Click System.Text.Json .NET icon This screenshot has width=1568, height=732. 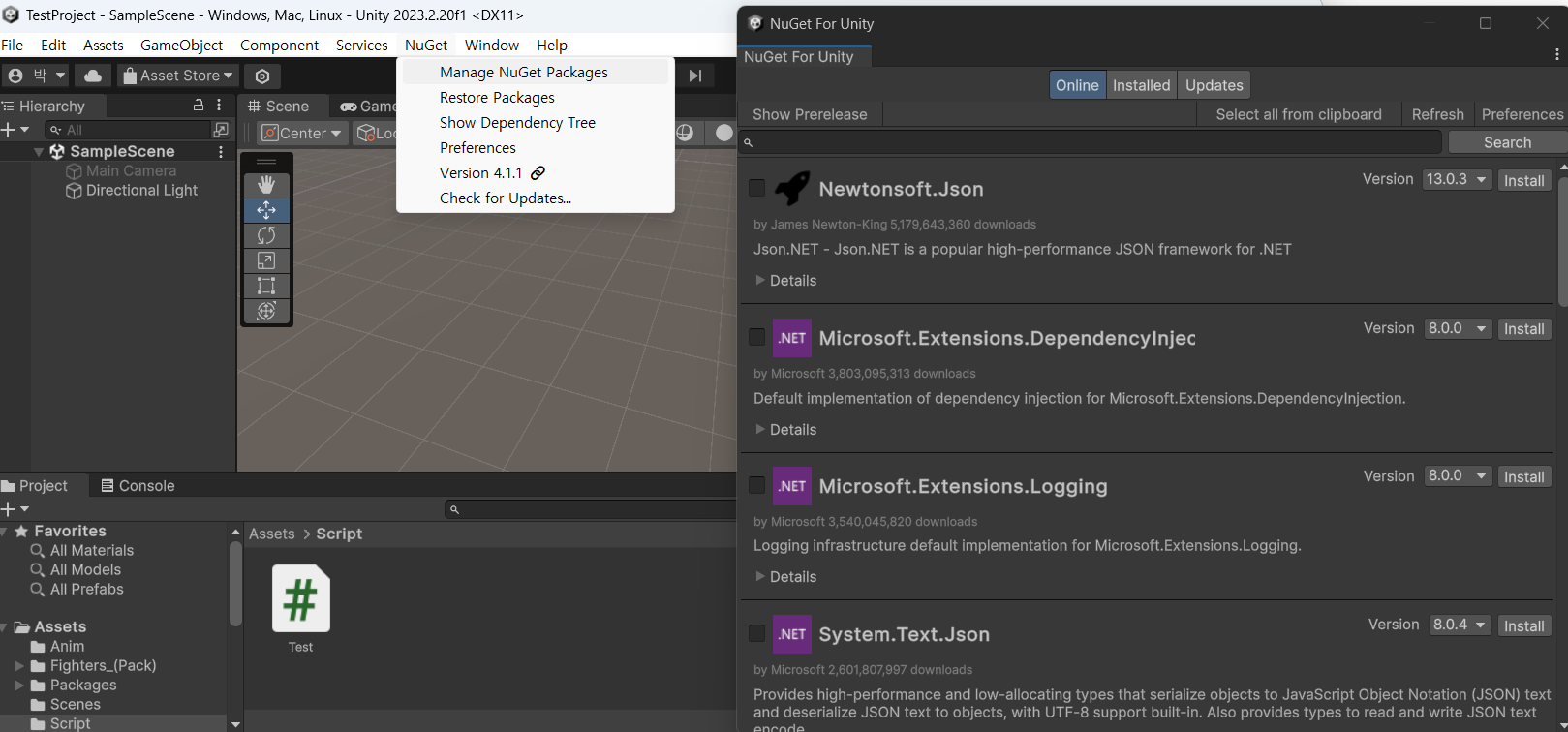[x=792, y=634]
